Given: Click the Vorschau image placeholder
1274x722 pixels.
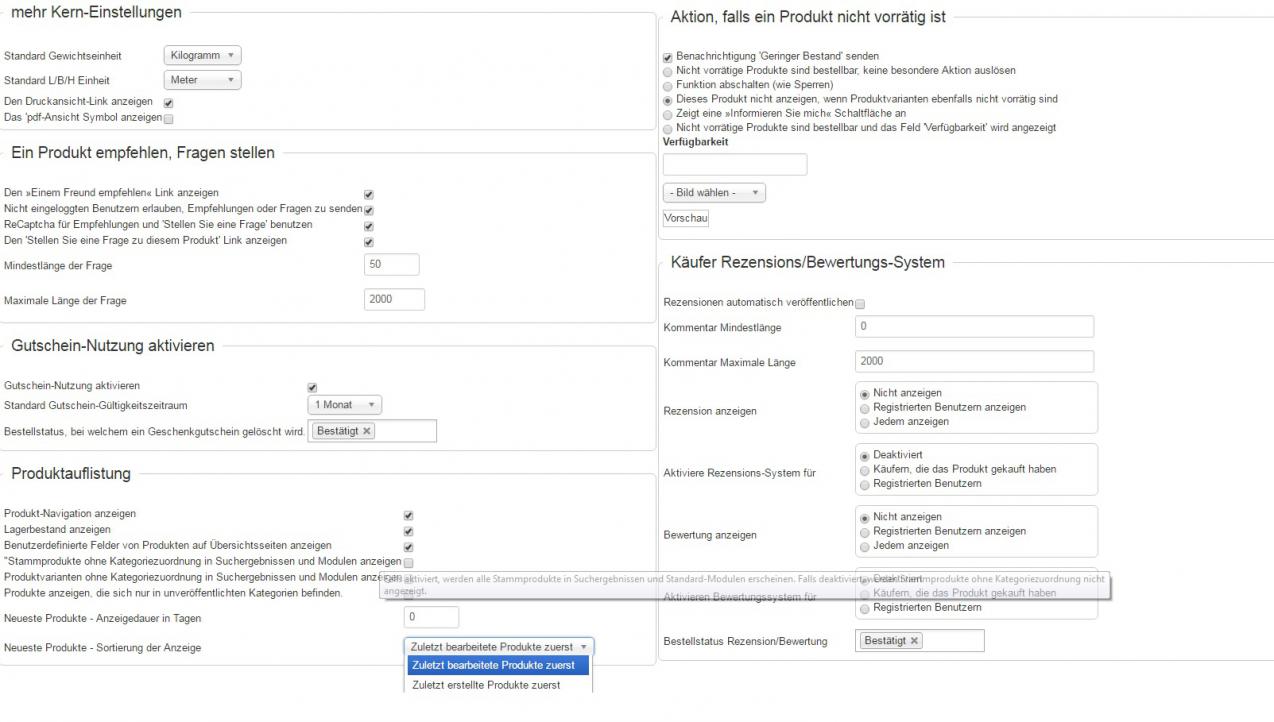Looking at the screenshot, I should 686,218.
